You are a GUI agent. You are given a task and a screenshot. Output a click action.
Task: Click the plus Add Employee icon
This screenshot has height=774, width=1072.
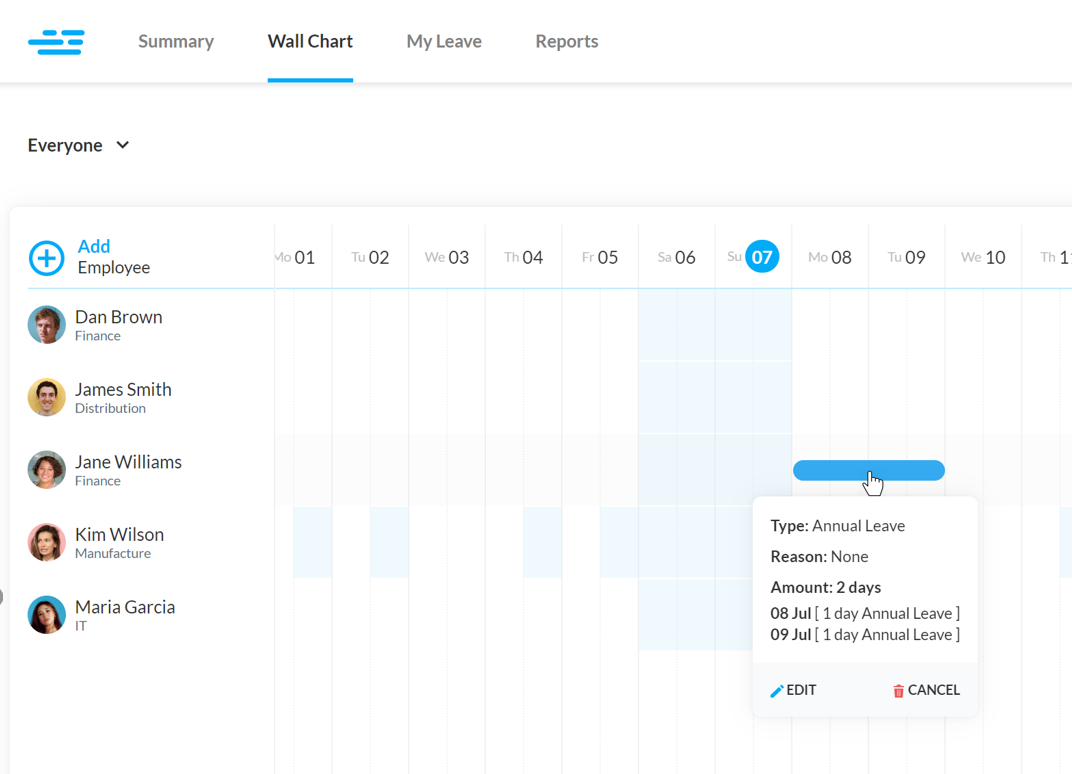click(46, 258)
